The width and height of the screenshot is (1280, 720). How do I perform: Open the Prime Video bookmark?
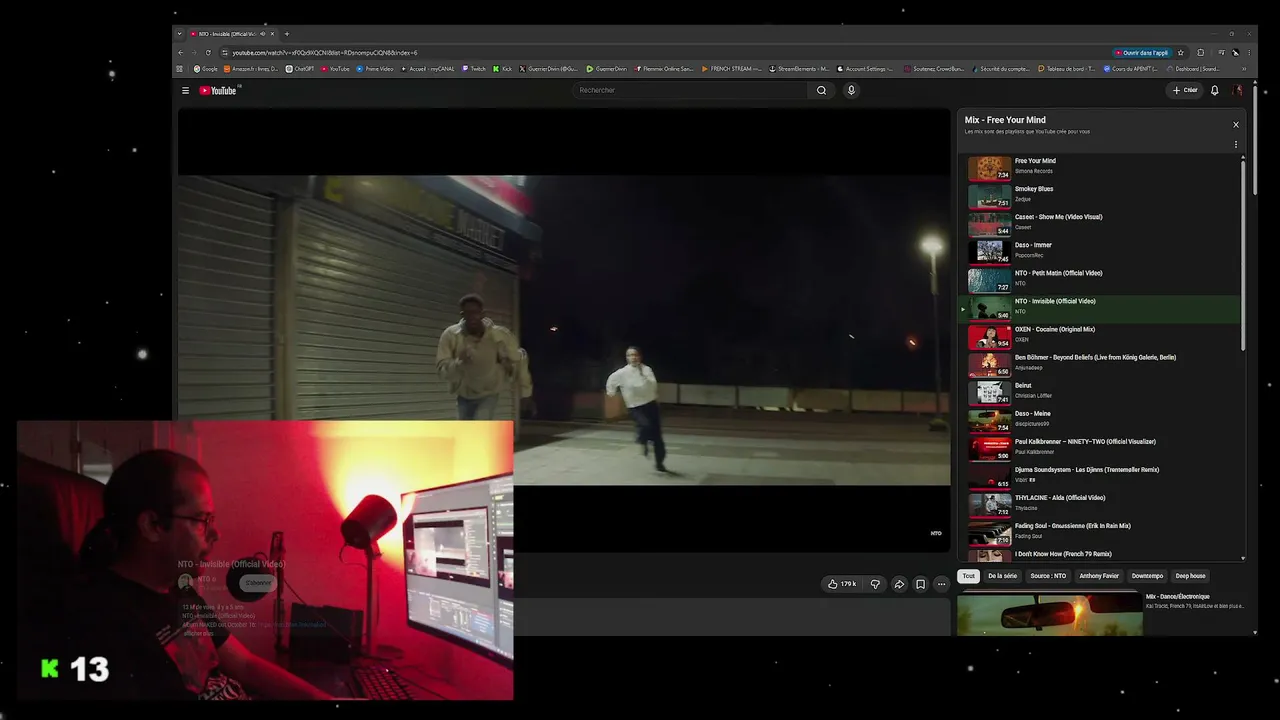[x=376, y=69]
